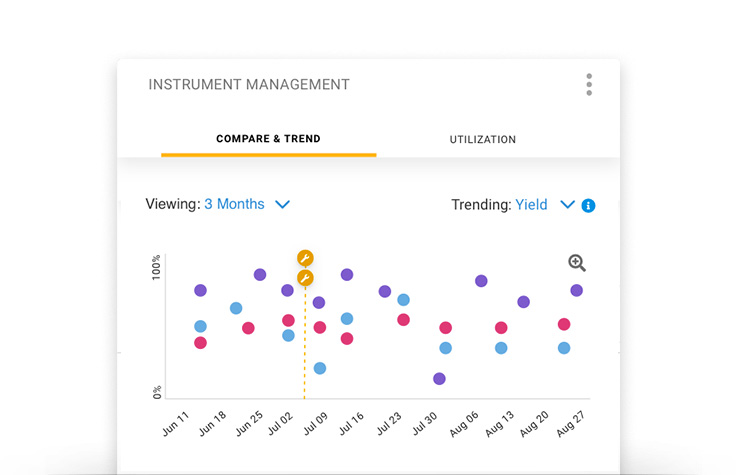This screenshot has height=475, width=736.
Task: Open the Trending Yield dropdown
Action: click(531, 204)
